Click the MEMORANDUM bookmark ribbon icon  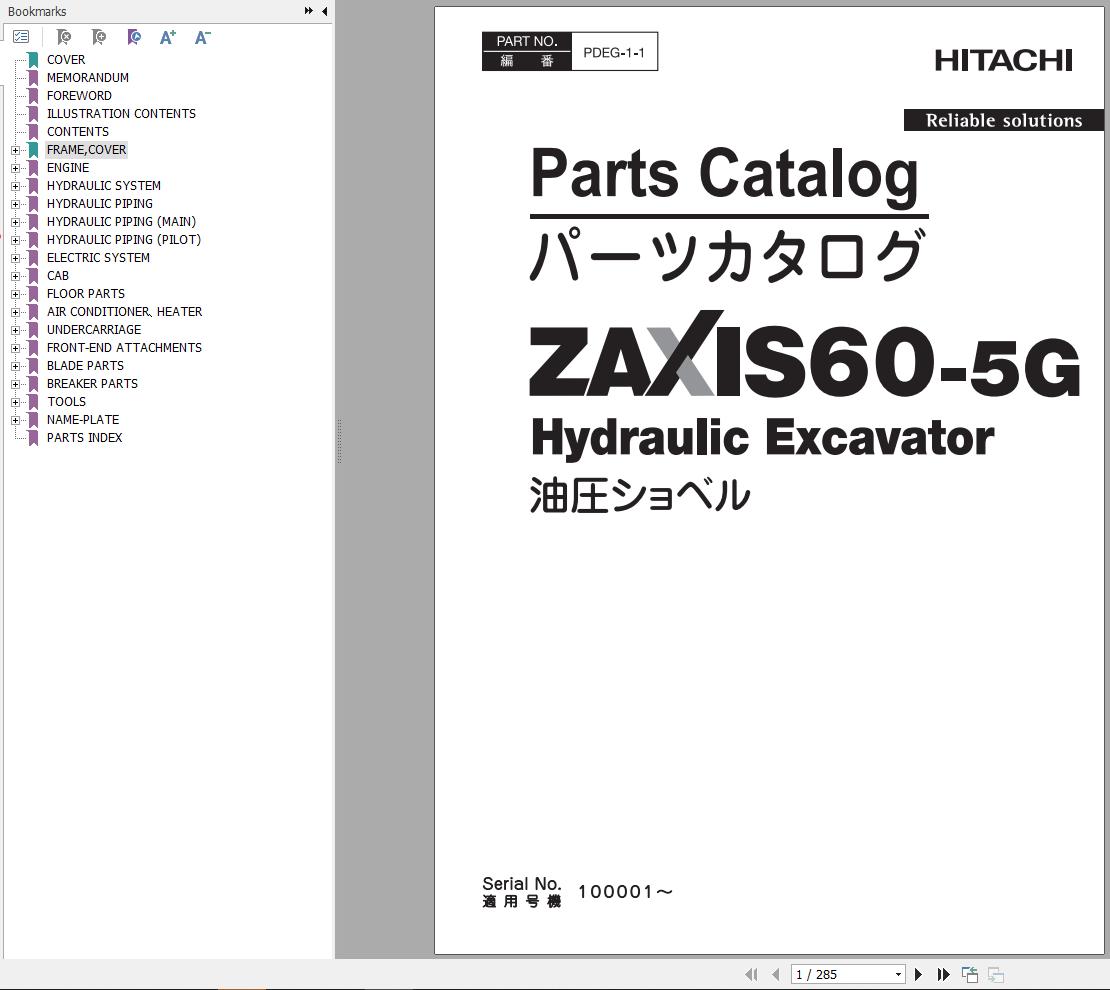[x=33, y=78]
